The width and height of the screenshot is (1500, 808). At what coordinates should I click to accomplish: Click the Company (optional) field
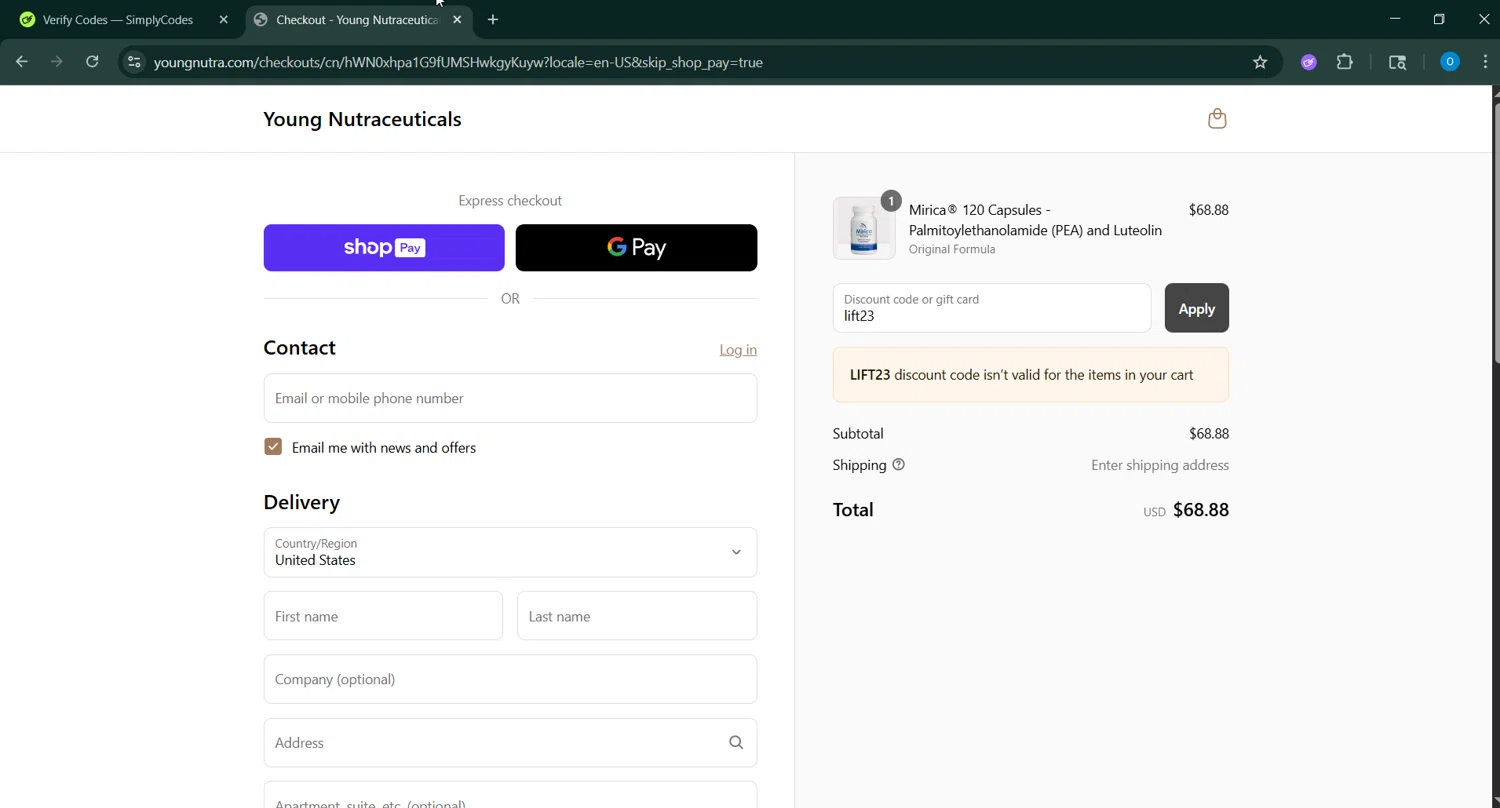(510, 679)
